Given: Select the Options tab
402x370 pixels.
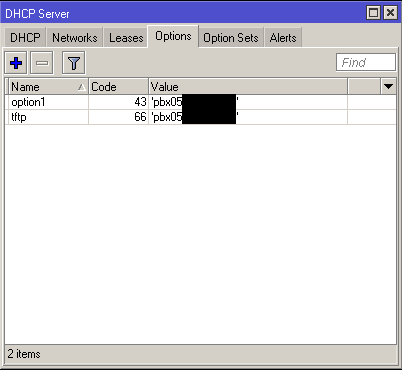Looking at the screenshot, I should pos(173,36).
